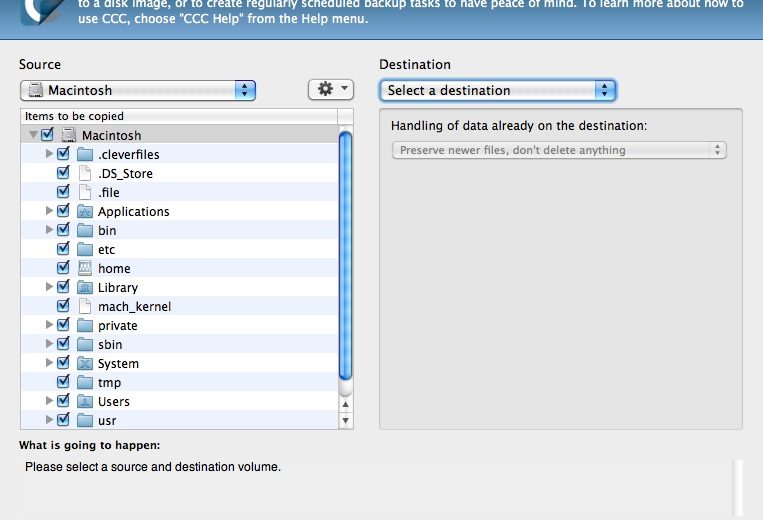Collapse the Macintosh root tree item
The height and width of the screenshot is (520, 763).
[33, 134]
